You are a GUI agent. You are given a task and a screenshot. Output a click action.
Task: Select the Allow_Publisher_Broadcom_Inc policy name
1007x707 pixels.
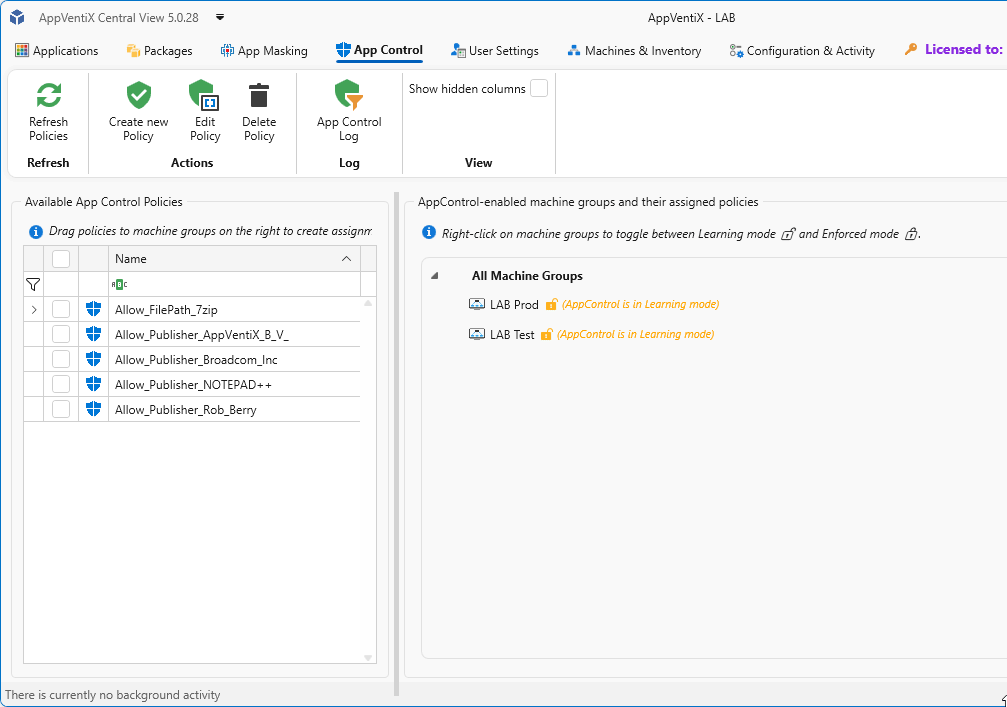click(196, 360)
